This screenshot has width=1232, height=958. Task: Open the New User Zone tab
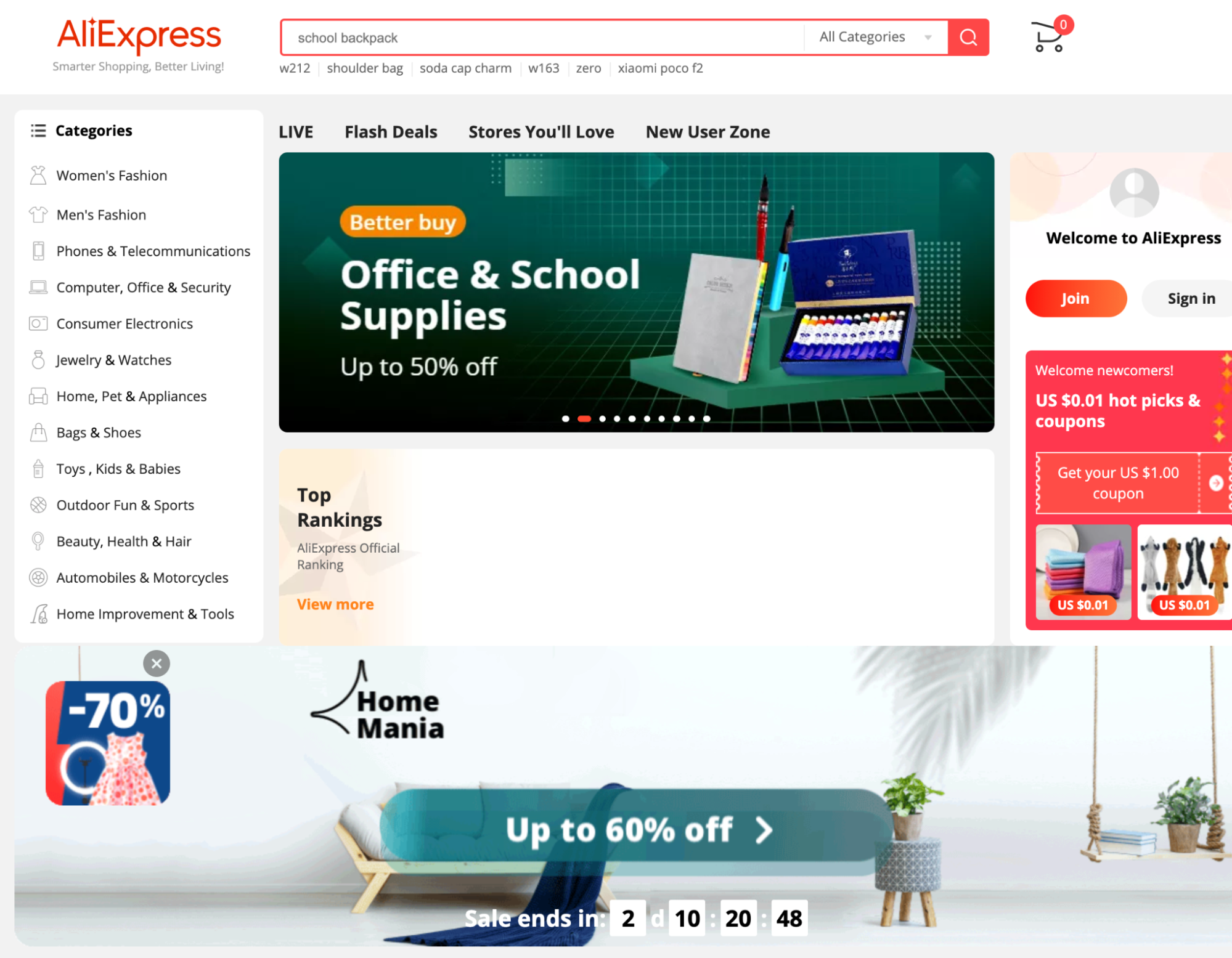(707, 131)
